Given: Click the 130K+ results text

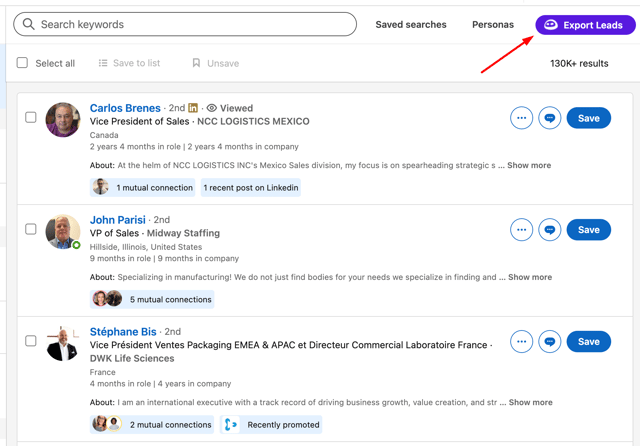Looking at the screenshot, I should 579,63.
